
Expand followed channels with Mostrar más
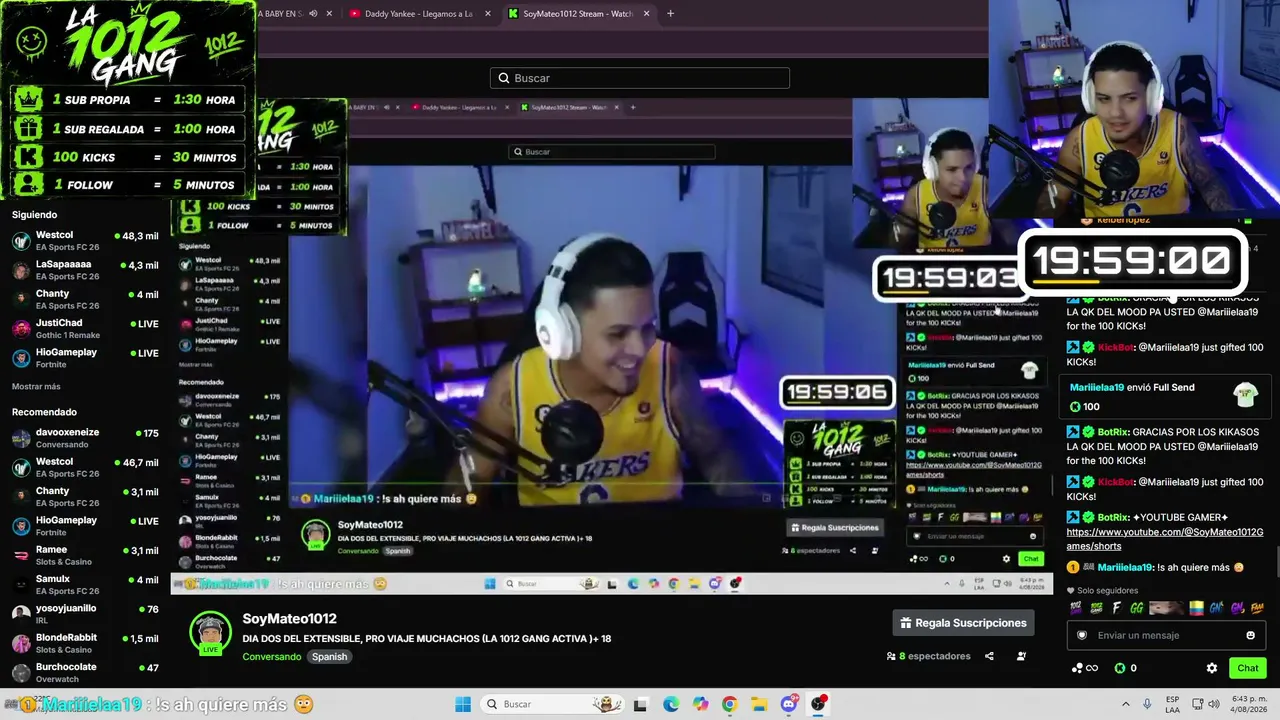pos(36,386)
